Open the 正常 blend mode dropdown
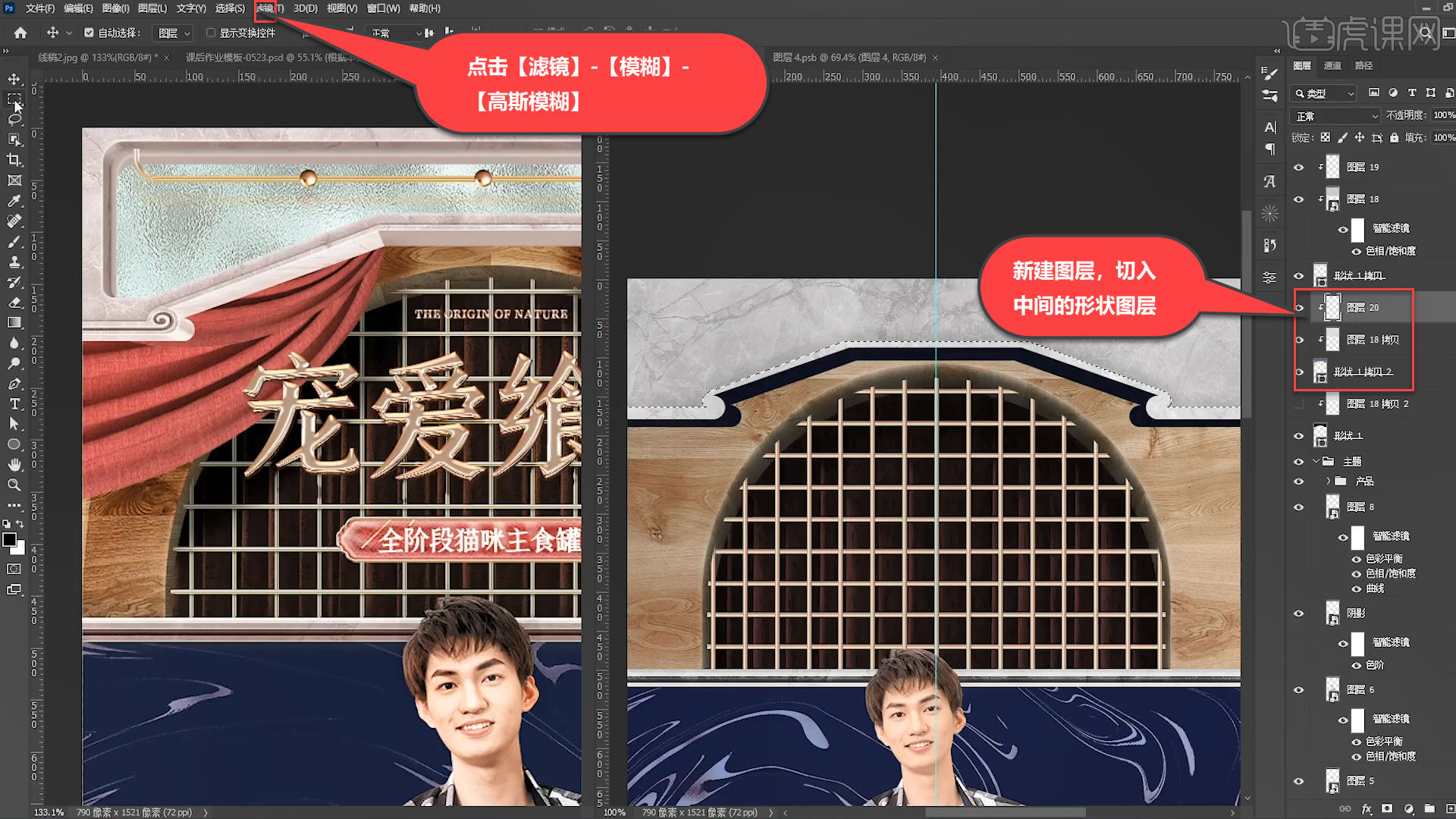This screenshot has height=819, width=1456. [x=1336, y=116]
